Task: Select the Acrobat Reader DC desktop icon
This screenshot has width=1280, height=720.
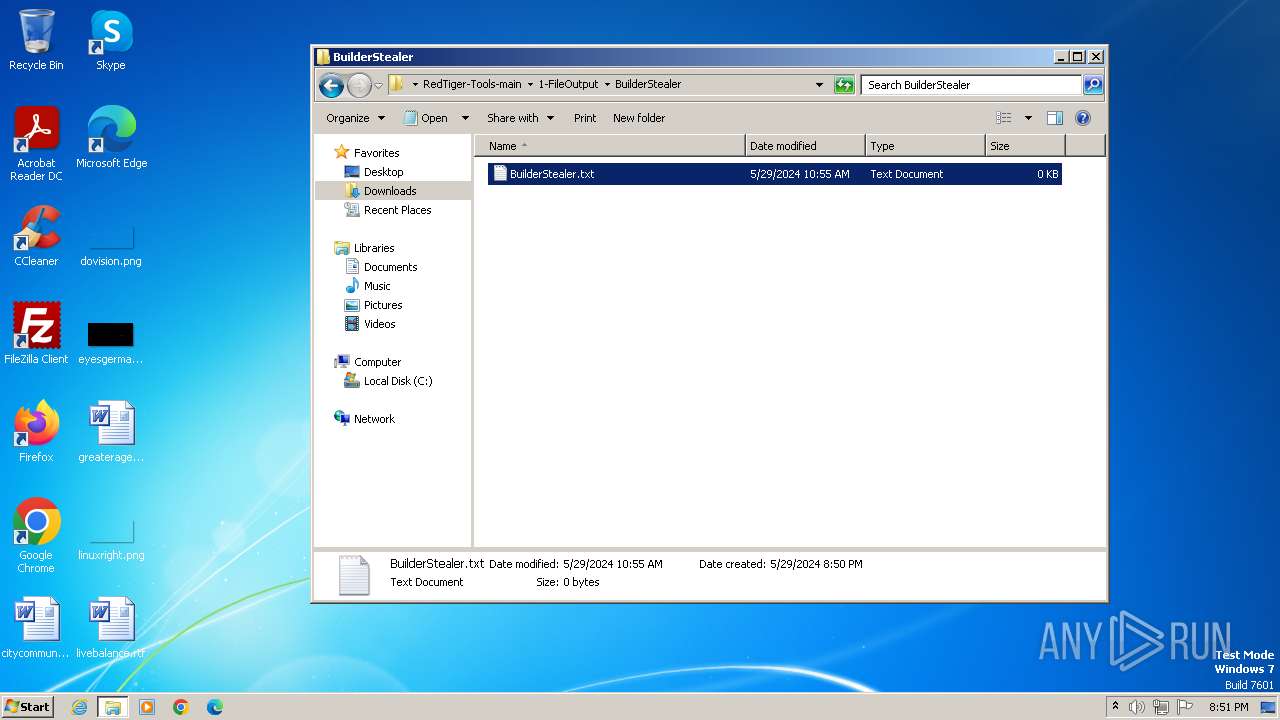Action: [x=36, y=144]
